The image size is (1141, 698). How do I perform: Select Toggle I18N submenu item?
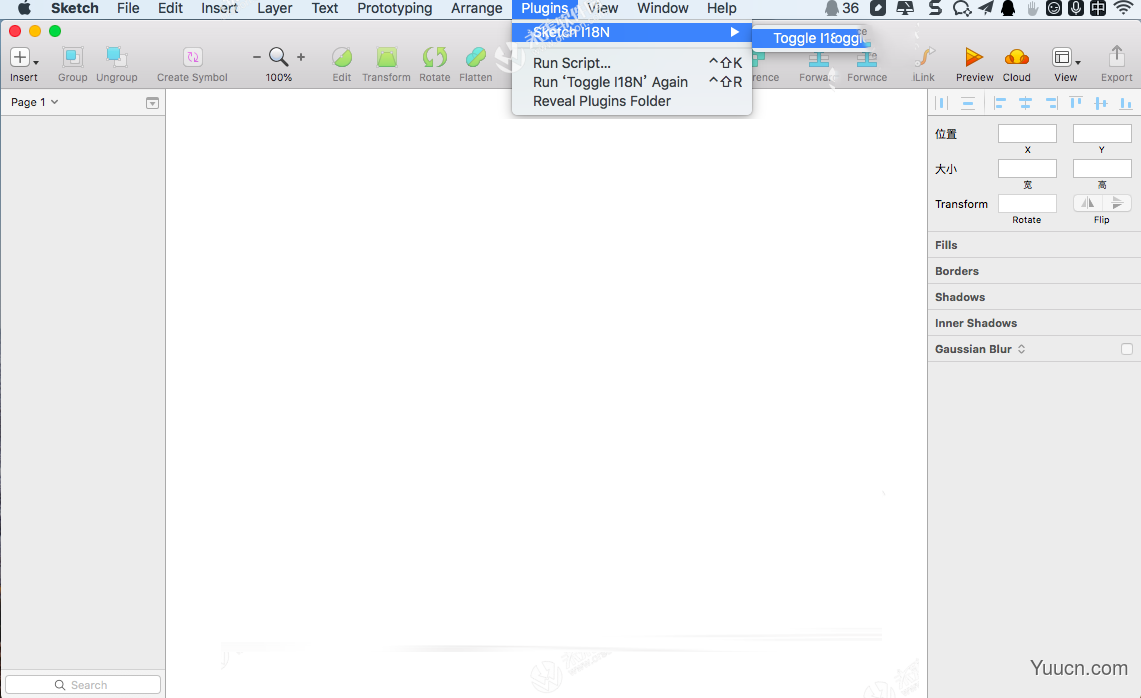tap(811, 38)
